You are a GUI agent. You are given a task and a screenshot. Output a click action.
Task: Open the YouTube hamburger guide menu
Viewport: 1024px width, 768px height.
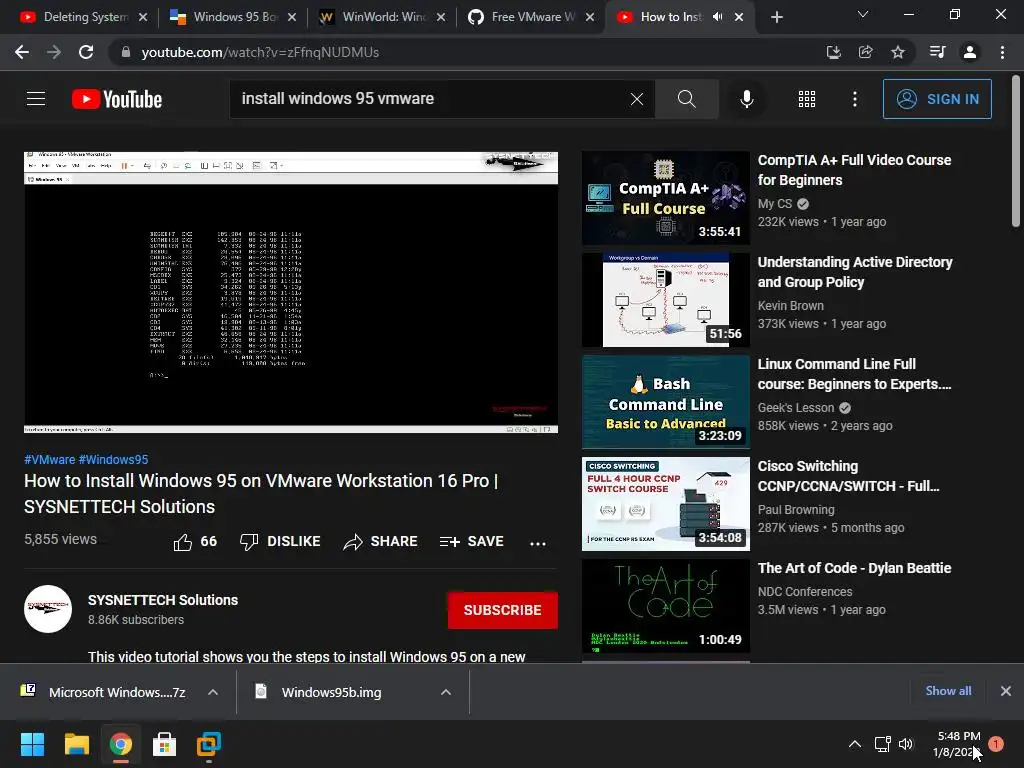[x=36, y=99]
